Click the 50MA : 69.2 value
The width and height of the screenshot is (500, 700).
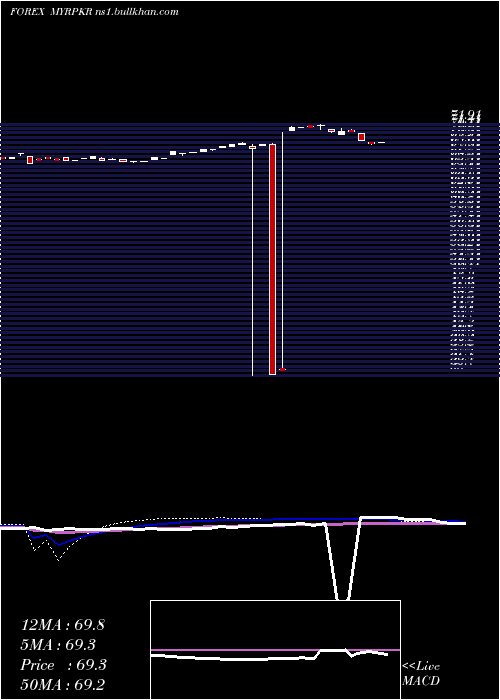[x=62, y=685]
